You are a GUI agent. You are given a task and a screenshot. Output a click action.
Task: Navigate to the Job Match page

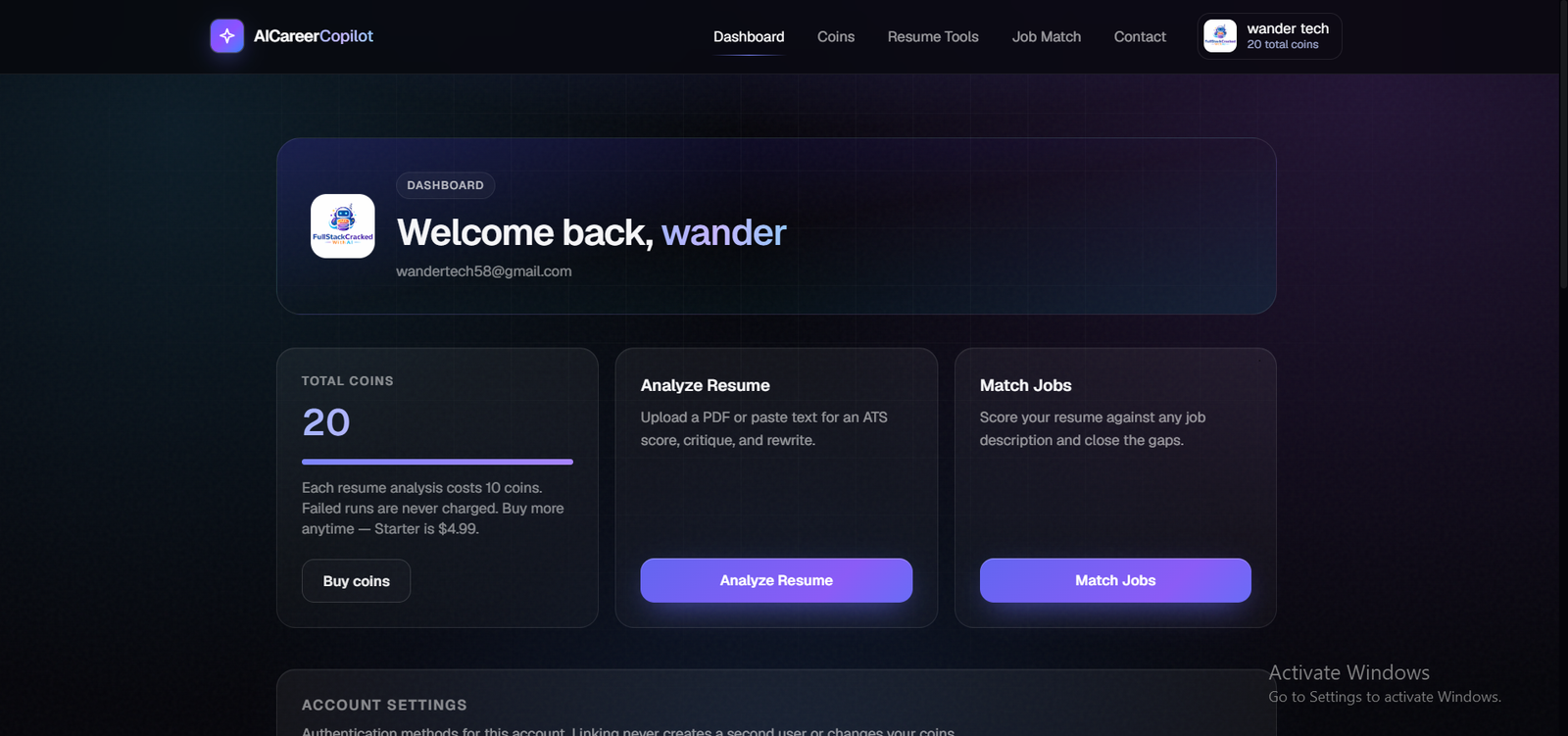(x=1047, y=37)
